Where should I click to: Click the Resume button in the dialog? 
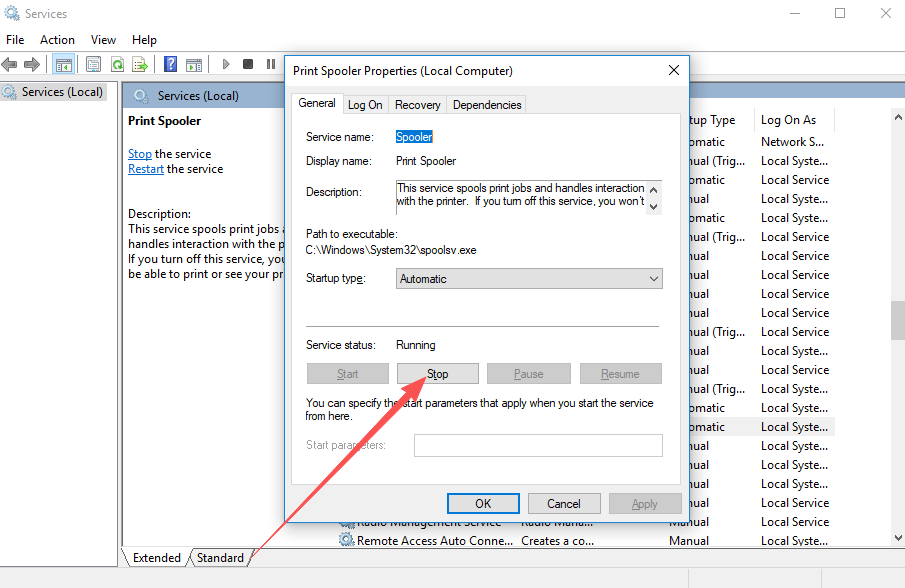tap(620, 374)
